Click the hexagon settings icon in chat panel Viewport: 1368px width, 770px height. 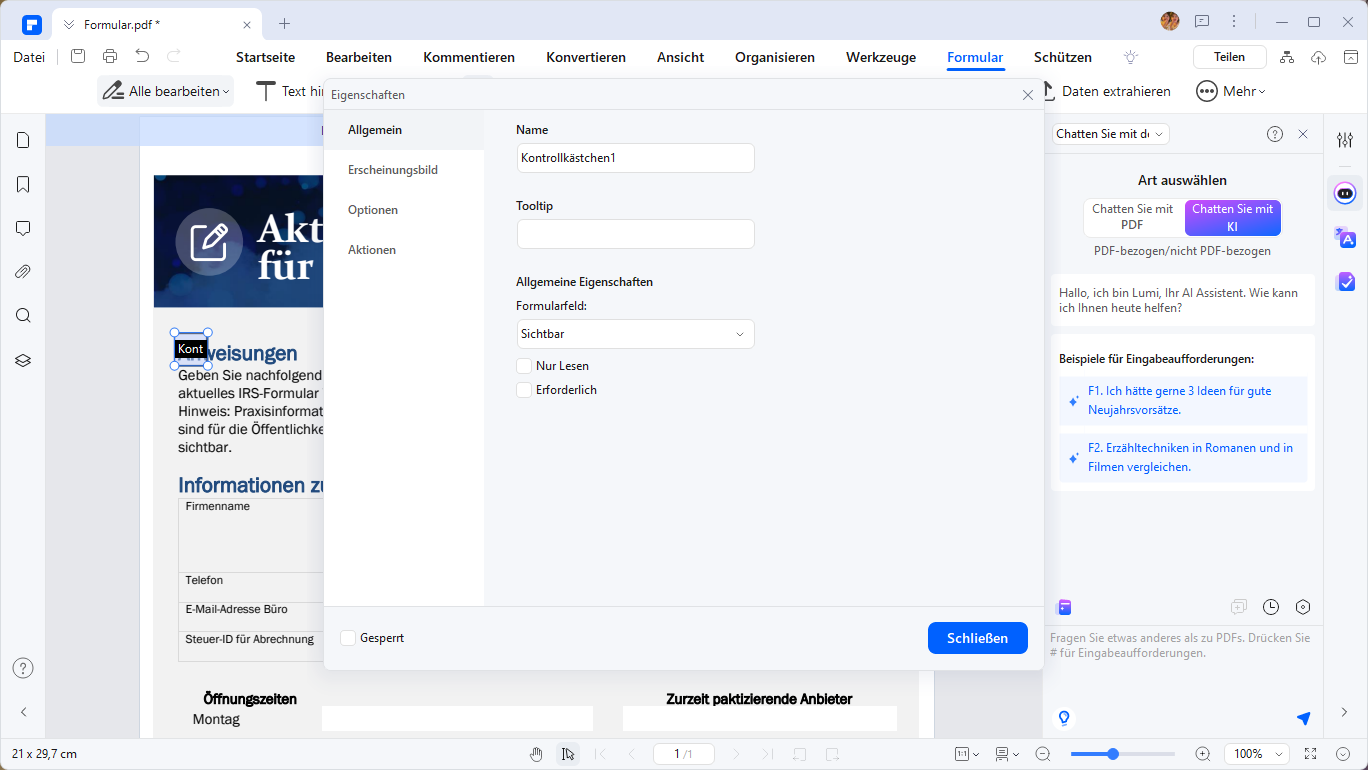tap(1303, 607)
